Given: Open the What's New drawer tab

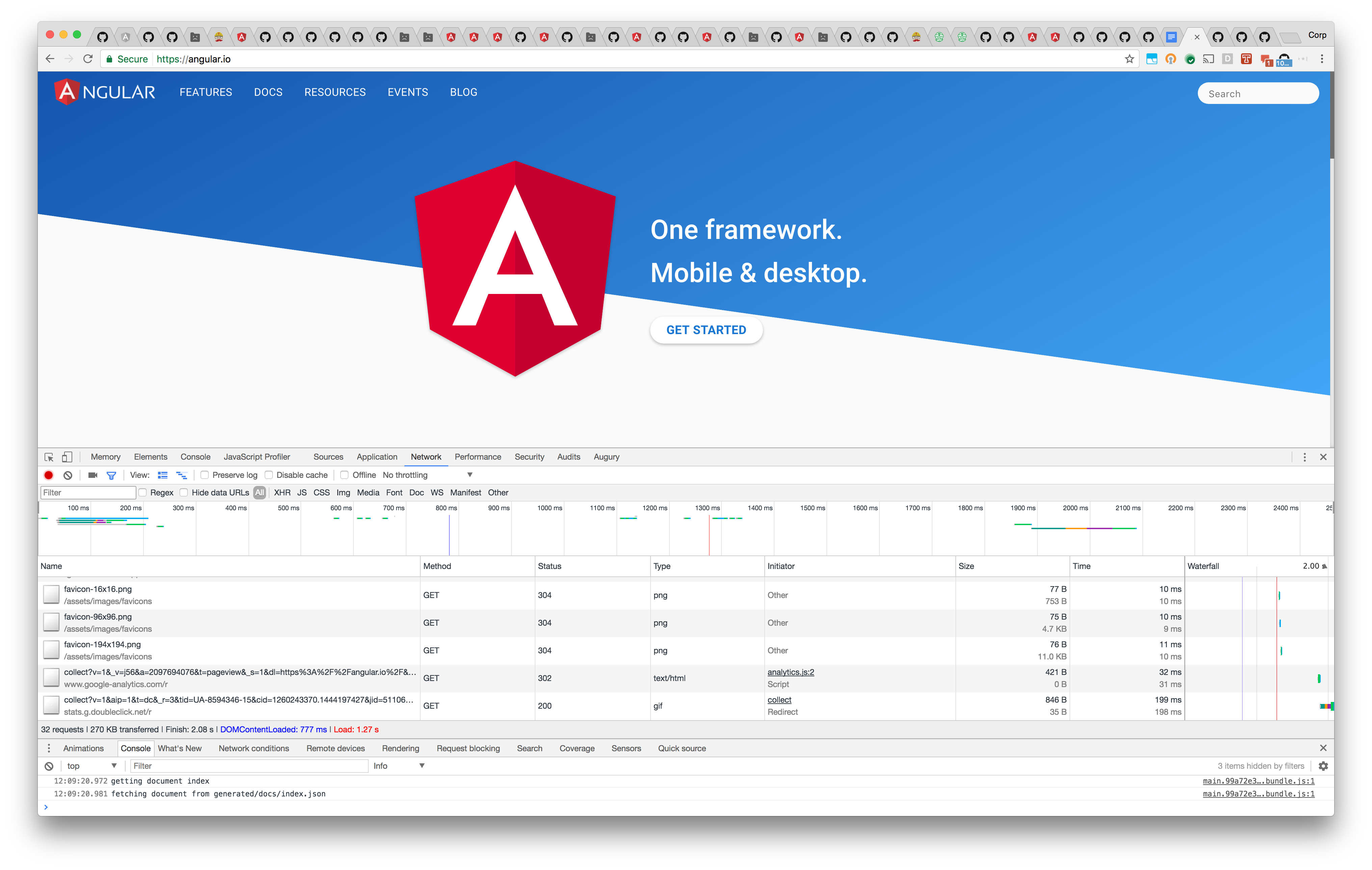Looking at the screenshot, I should (x=180, y=748).
